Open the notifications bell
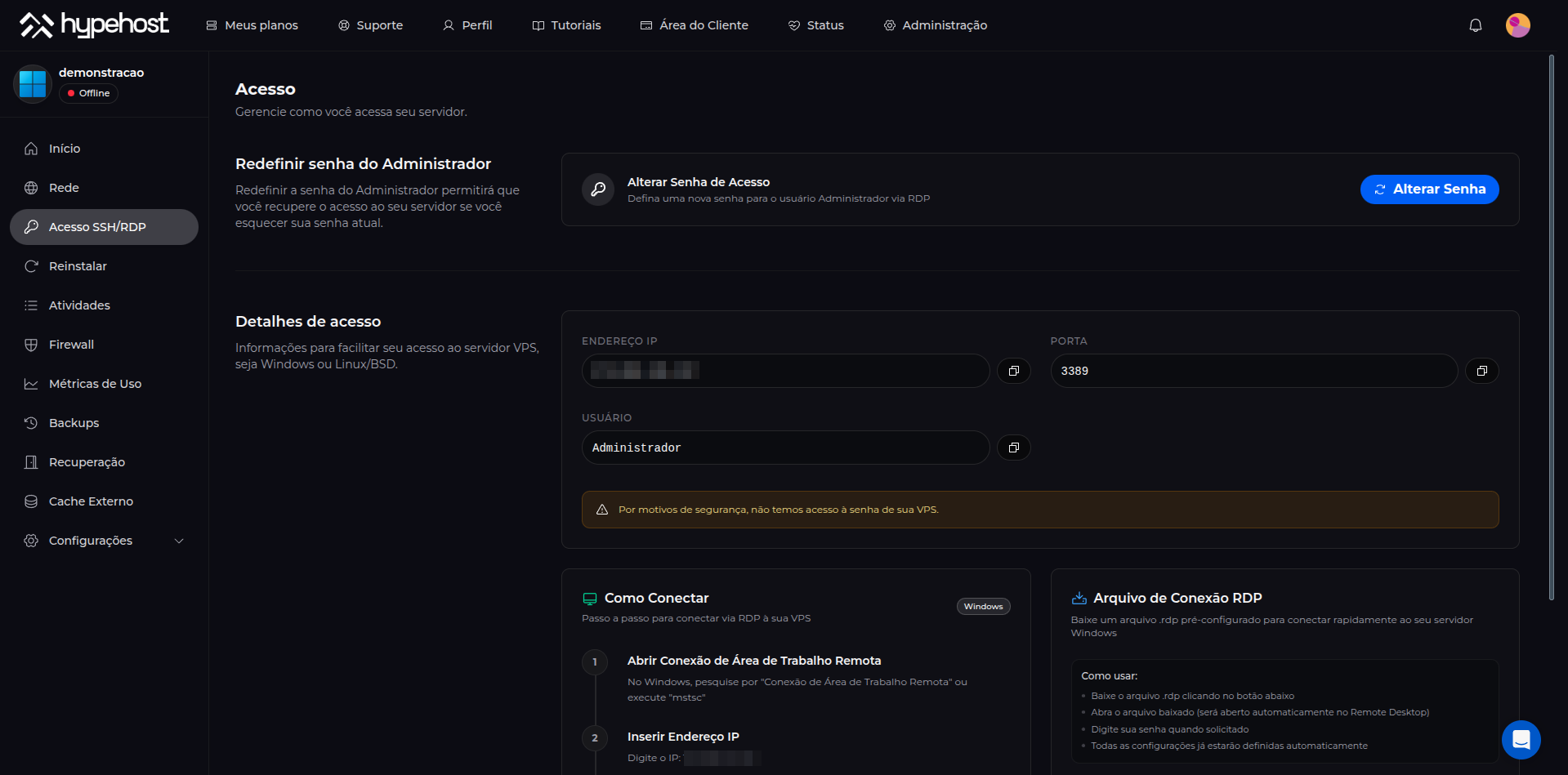This screenshot has height=775, width=1568. pyautogui.click(x=1476, y=25)
